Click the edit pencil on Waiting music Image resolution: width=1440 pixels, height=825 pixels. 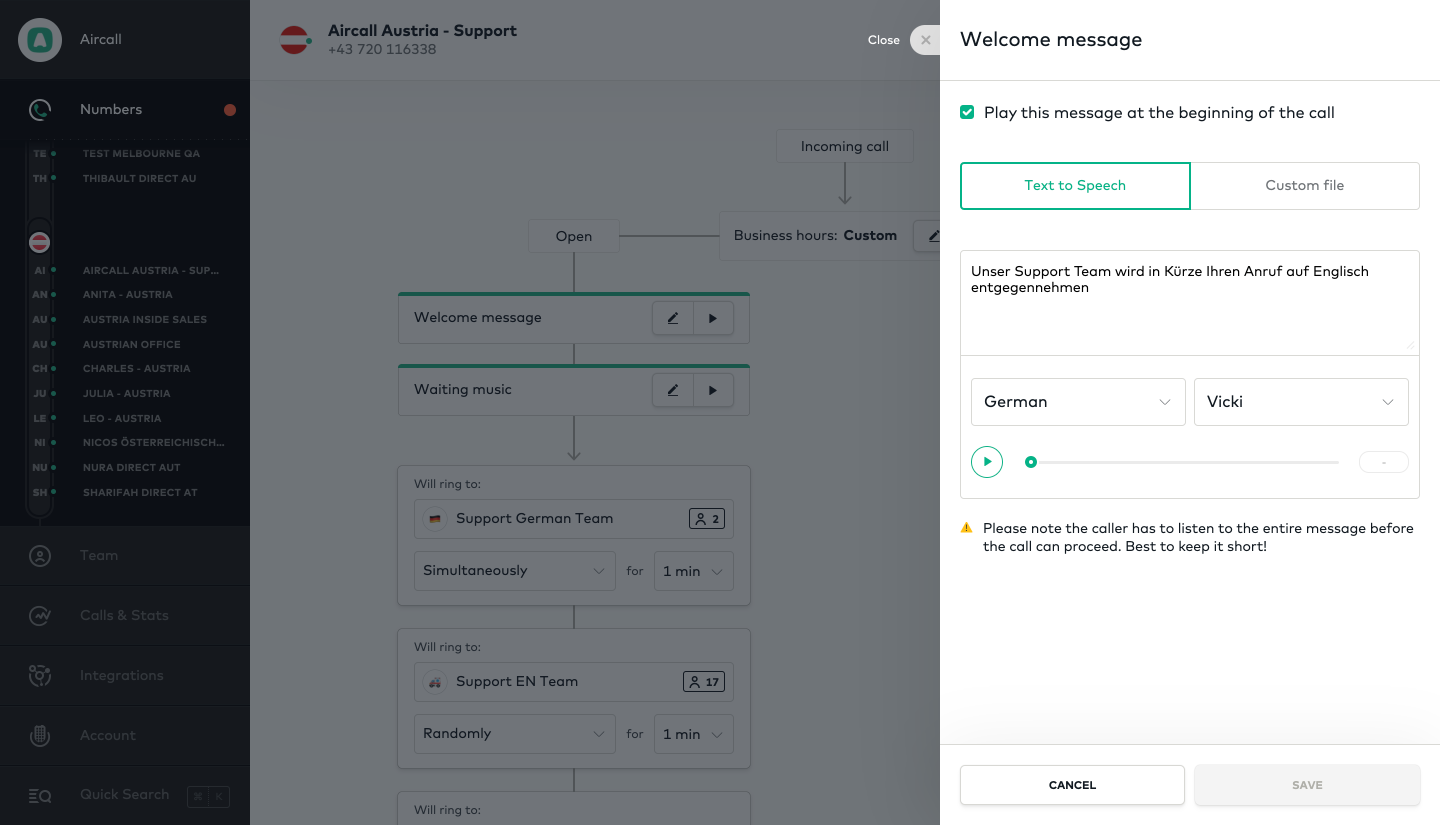(x=673, y=390)
